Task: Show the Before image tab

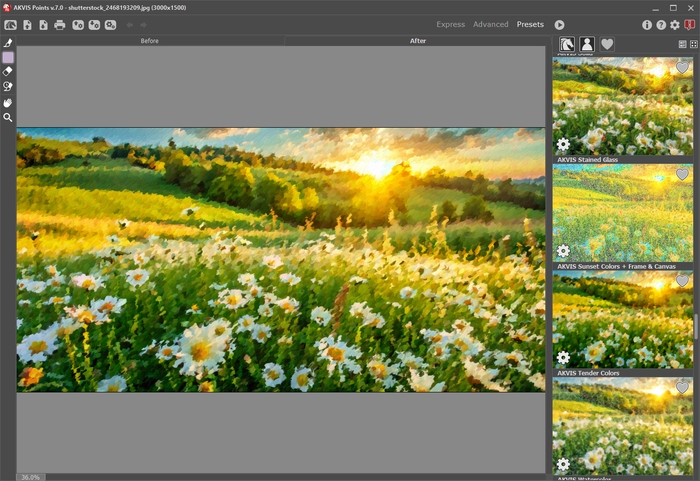Action: click(x=150, y=41)
